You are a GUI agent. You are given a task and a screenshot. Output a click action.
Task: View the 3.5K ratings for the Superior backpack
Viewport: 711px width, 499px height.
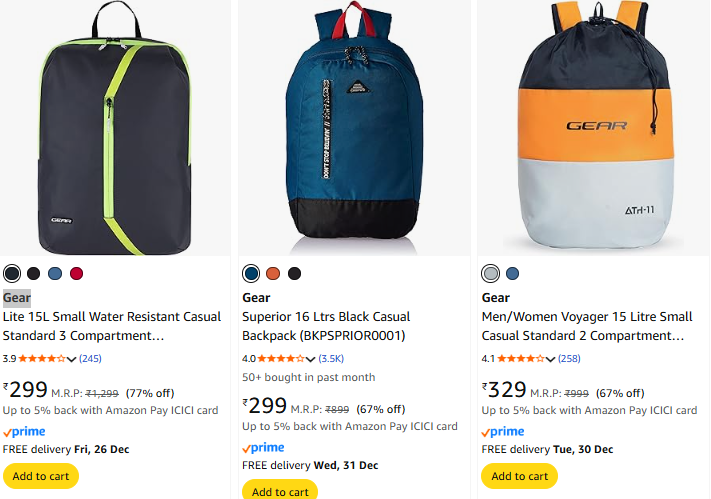[x=331, y=358]
